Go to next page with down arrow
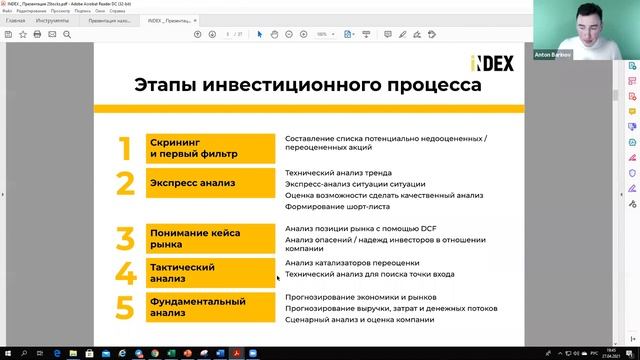 [212, 35]
